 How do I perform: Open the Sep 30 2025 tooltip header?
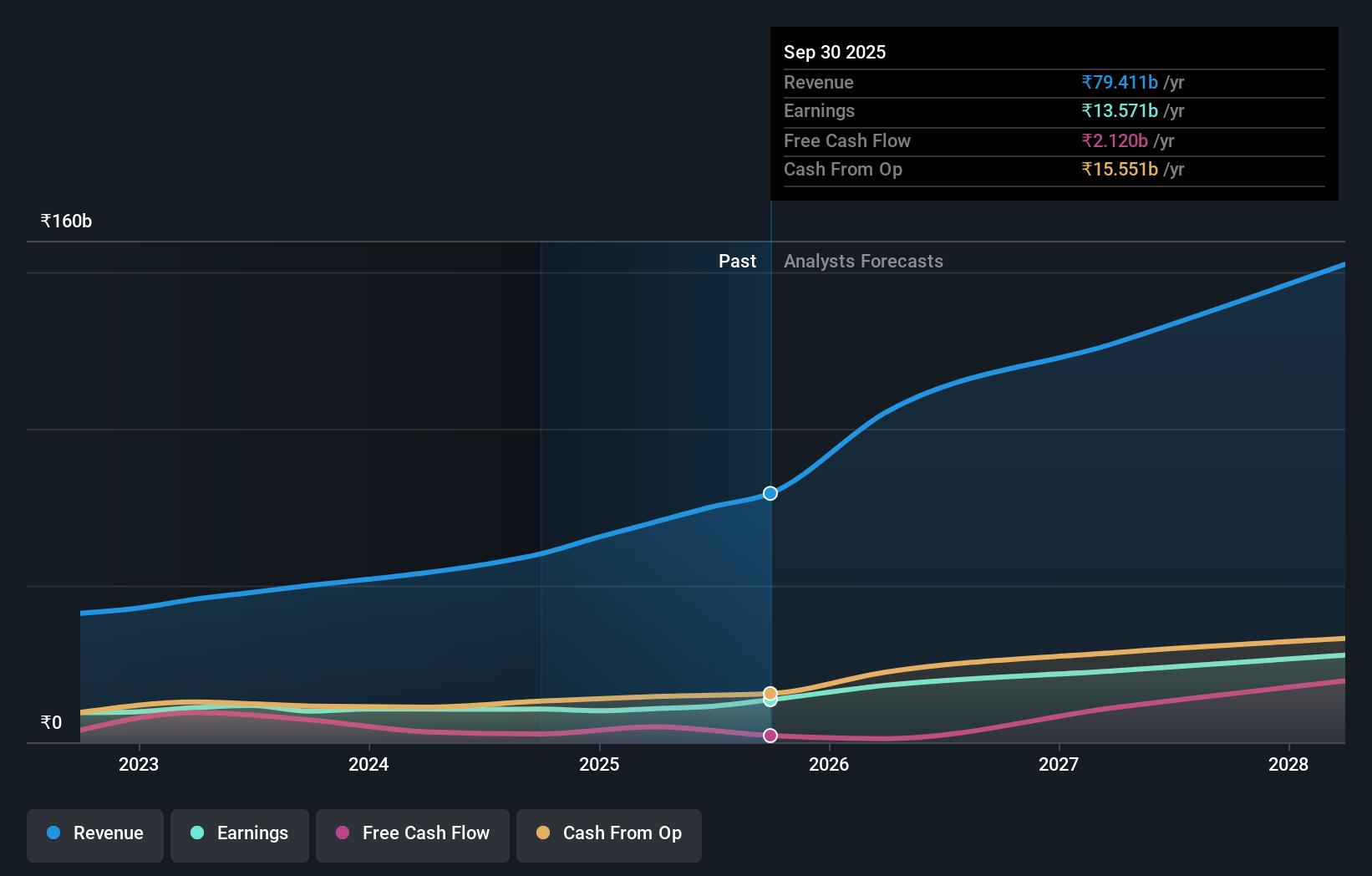pos(835,52)
